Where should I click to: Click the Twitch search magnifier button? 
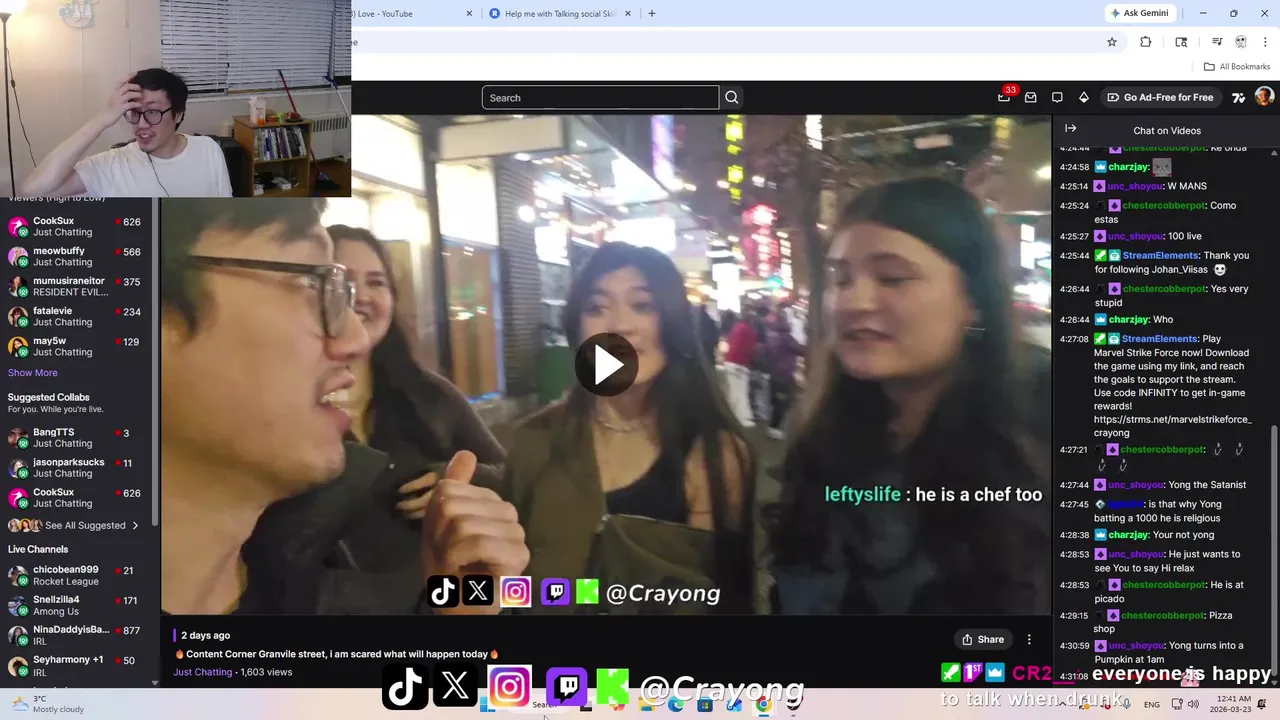click(732, 97)
